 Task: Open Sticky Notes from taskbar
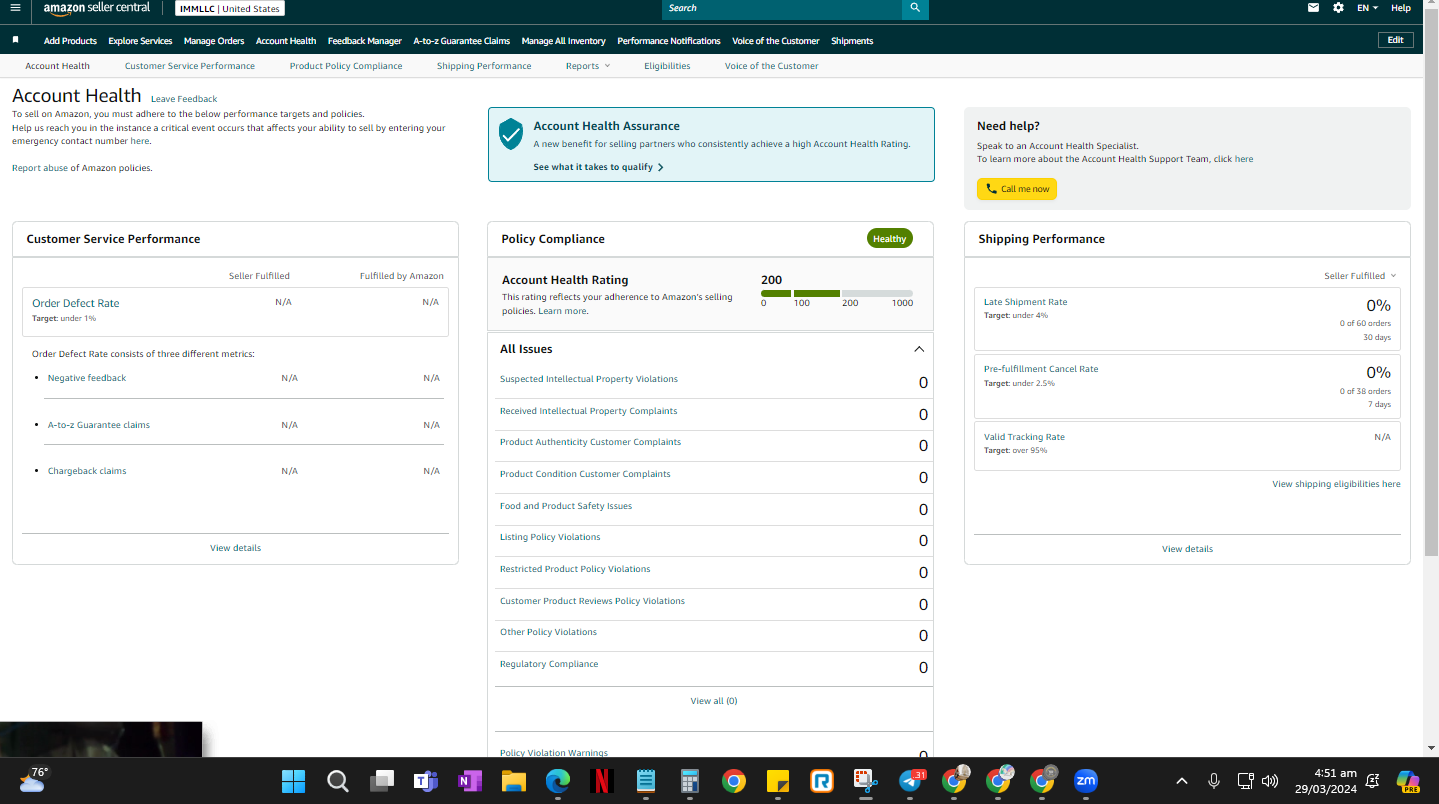click(x=778, y=781)
